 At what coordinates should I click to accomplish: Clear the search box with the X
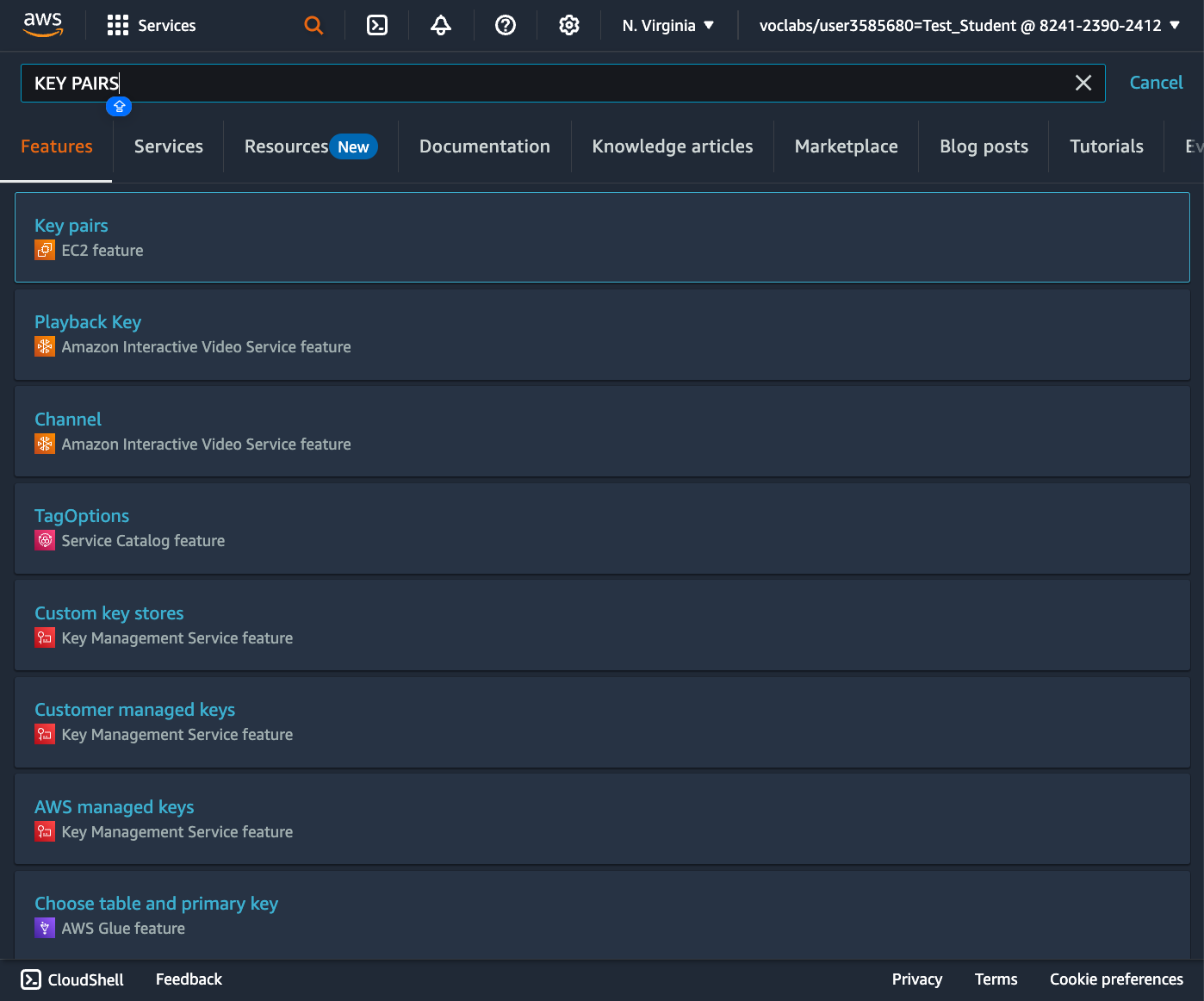click(1083, 83)
